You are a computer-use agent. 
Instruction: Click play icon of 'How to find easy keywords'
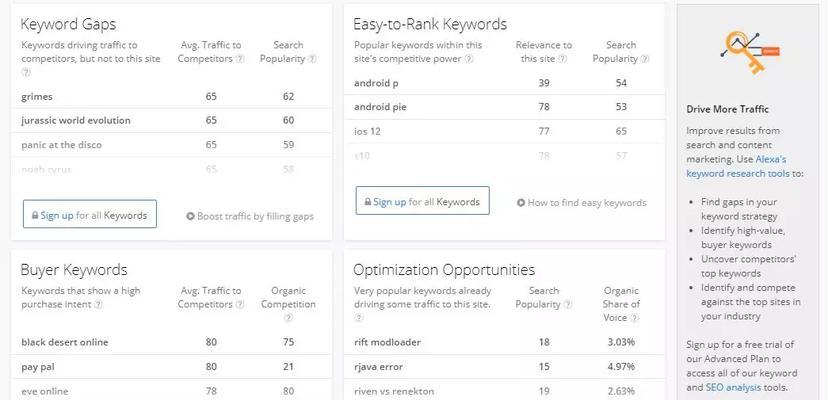[x=521, y=202]
